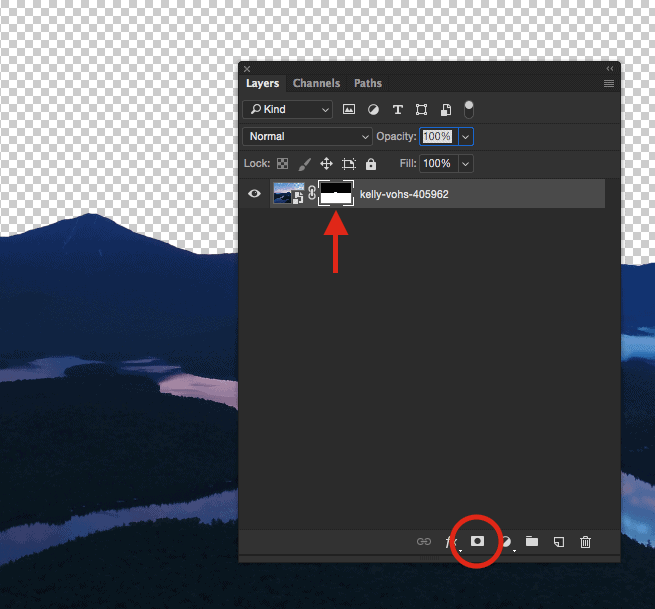Screen dimensions: 655x609
Task: Filter layers by type (T) icon
Action: pos(397,109)
